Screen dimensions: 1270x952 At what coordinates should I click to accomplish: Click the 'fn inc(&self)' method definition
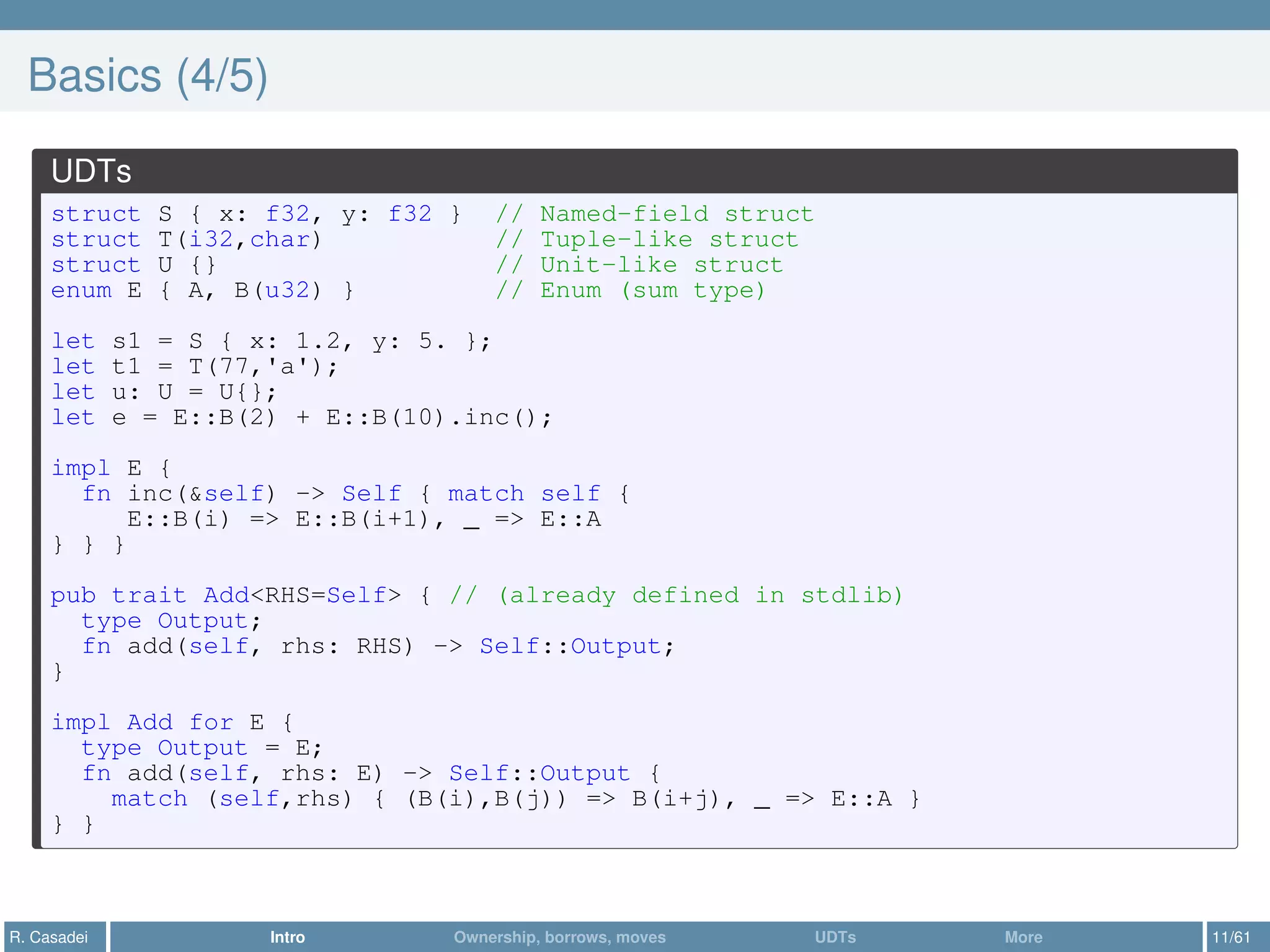(179, 494)
